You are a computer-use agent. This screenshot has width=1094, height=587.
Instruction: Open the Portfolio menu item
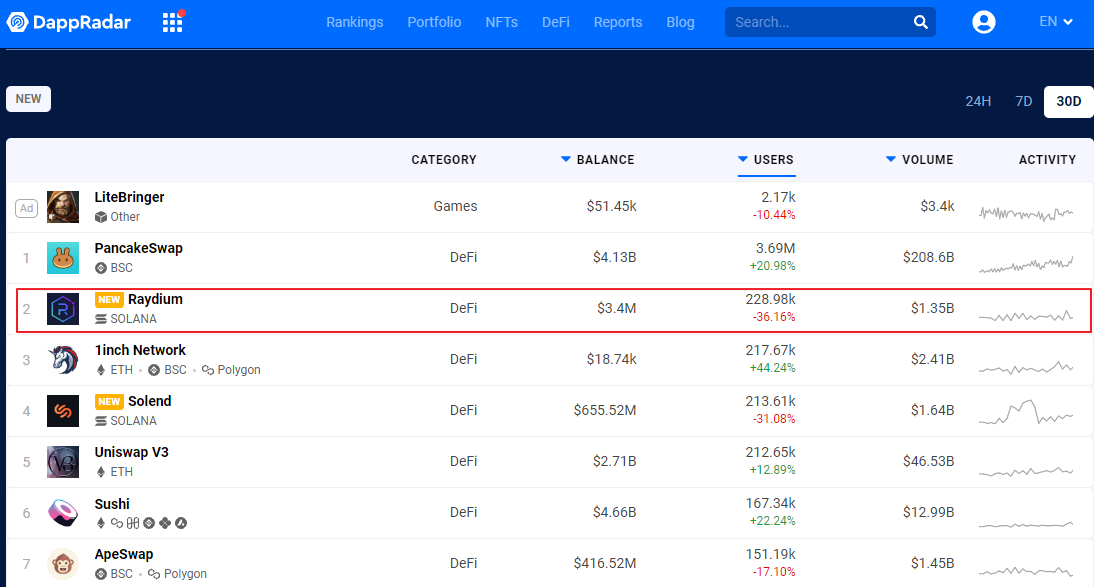[x=434, y=22]
